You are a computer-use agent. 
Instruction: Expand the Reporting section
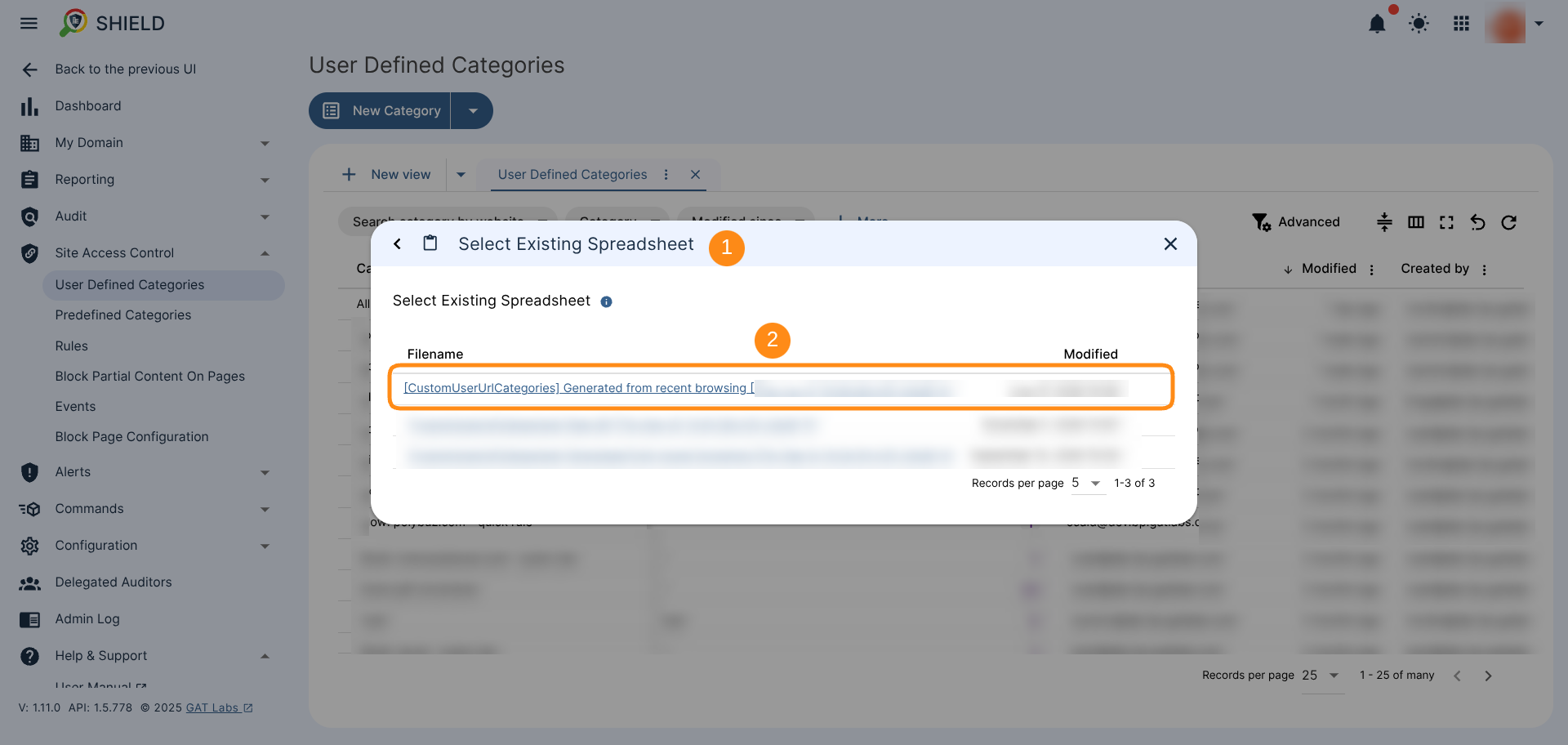265,180
